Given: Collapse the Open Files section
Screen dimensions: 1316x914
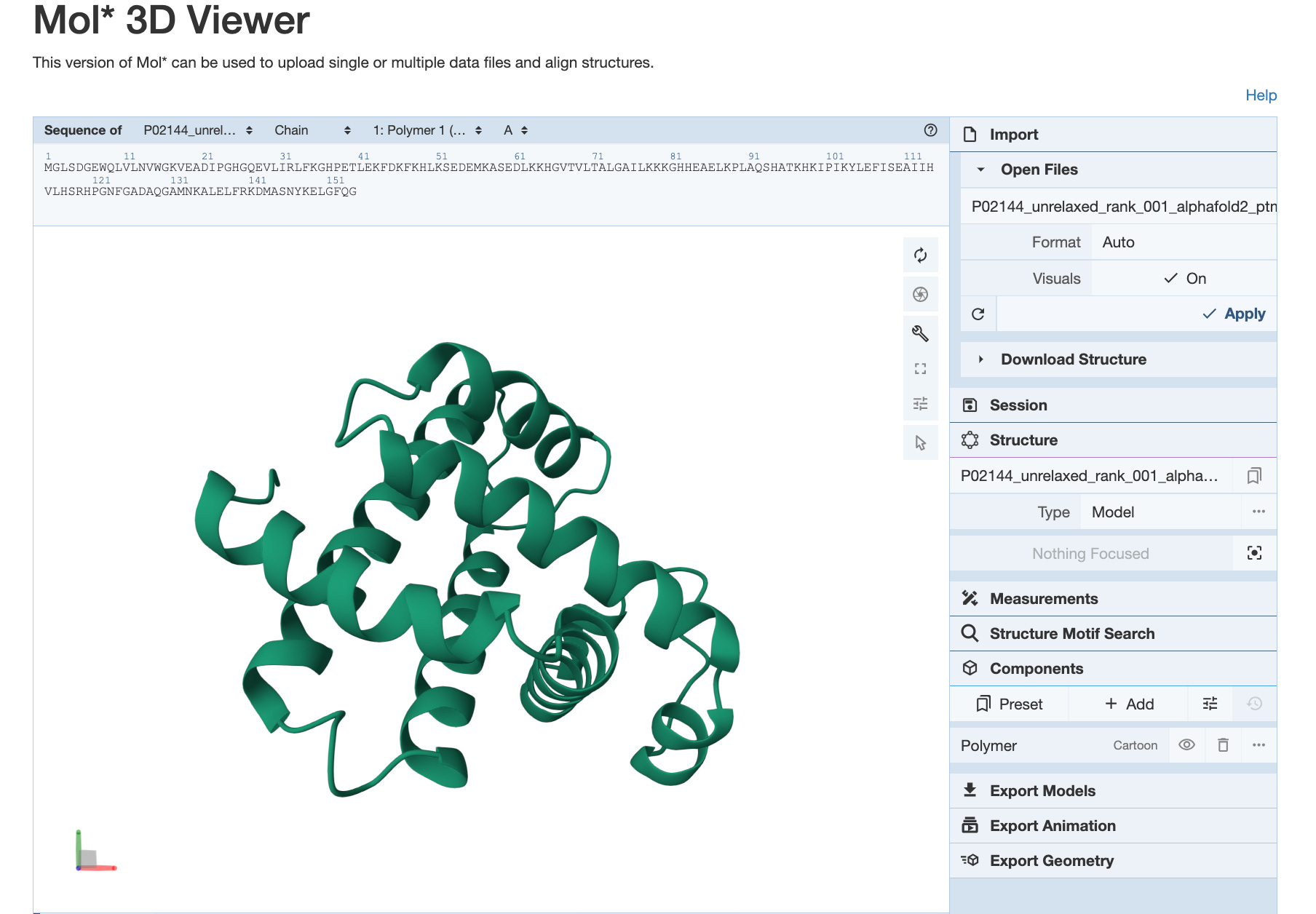Looking at the screenshot, I should click(x=1119, y=170).
